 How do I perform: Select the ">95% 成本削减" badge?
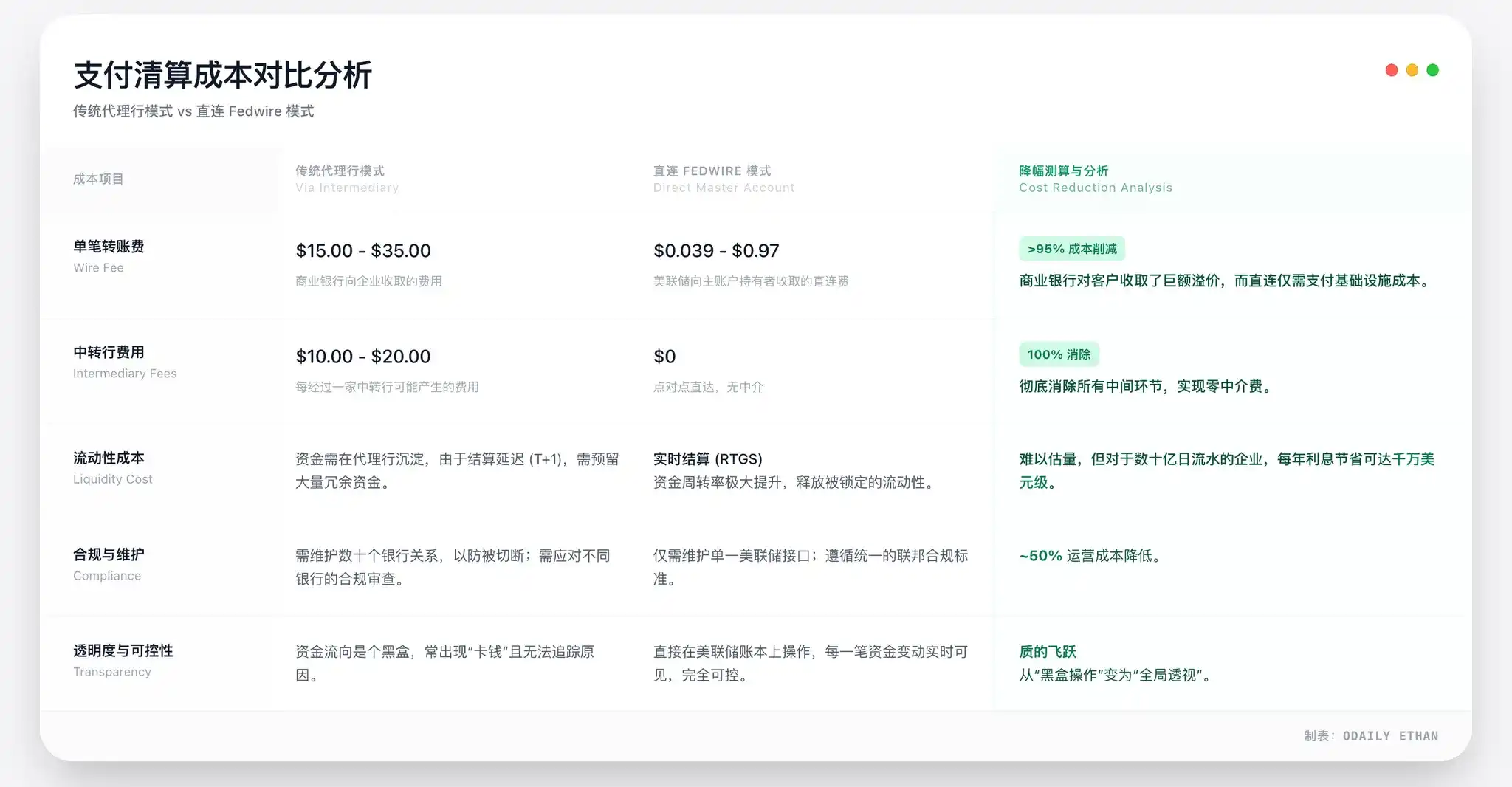pos(1072,249)
